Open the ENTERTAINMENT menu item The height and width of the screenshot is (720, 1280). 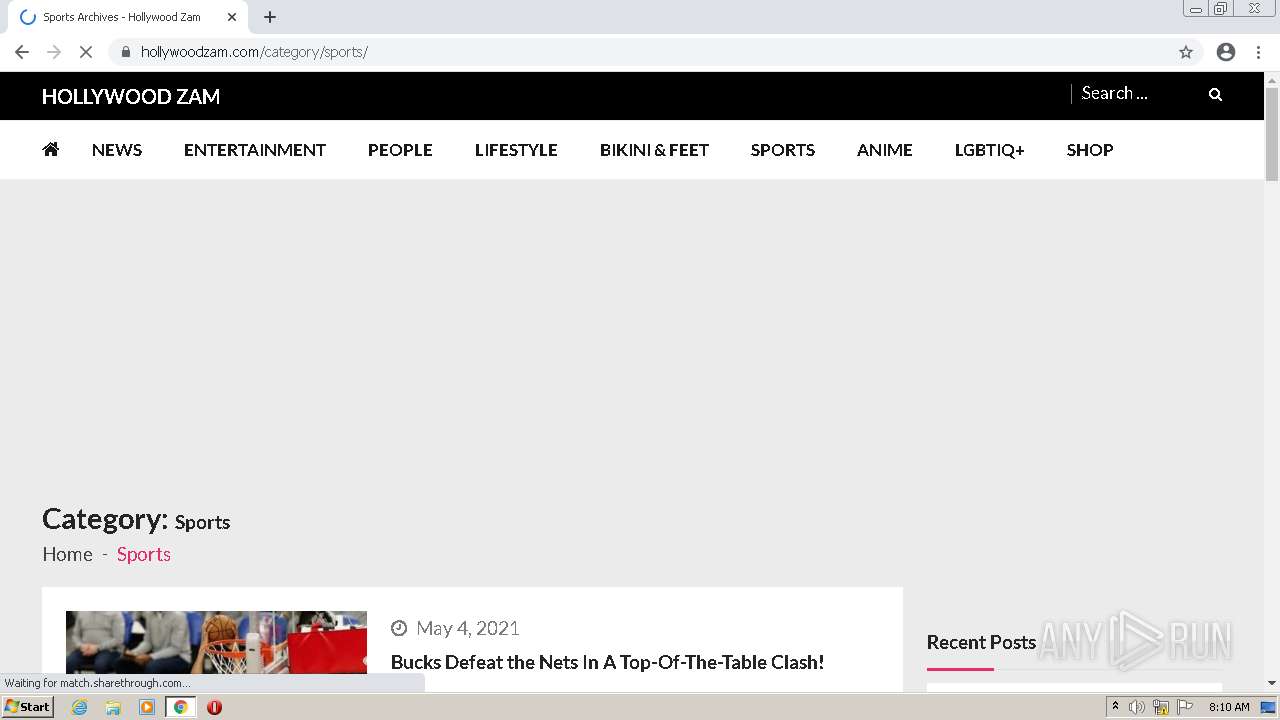[x=255, y=150]
